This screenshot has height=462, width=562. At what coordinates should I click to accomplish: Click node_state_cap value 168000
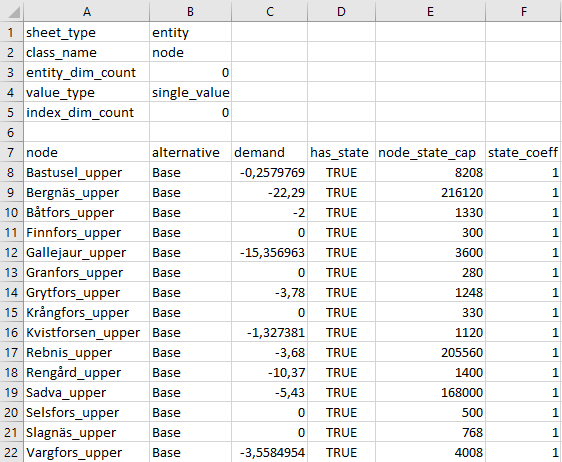pos(430,392)
